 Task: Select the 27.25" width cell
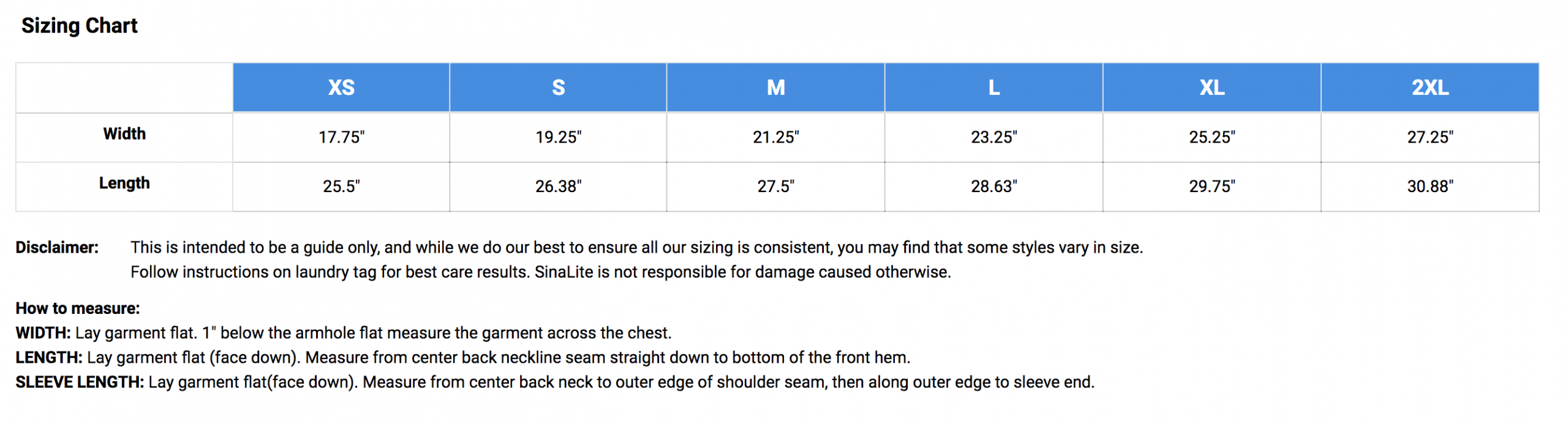coord(1430,137)
